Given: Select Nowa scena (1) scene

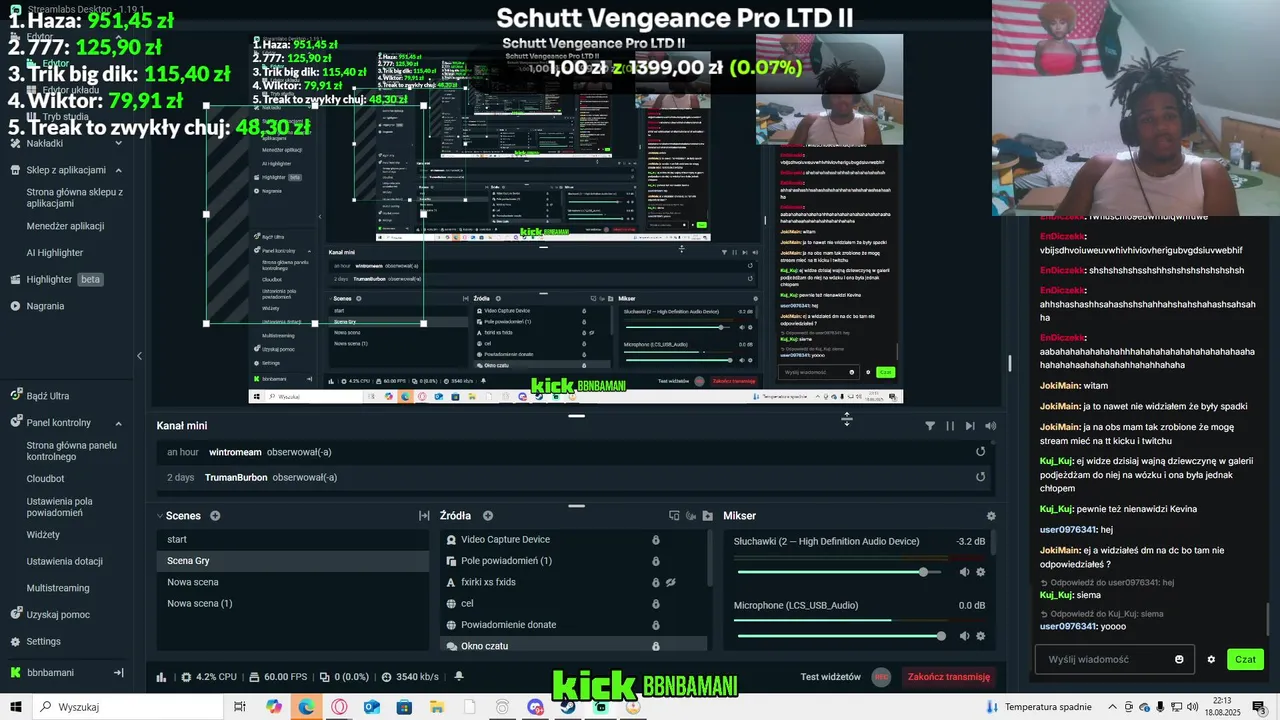Looking at the screenshot, I should point(292,603).
